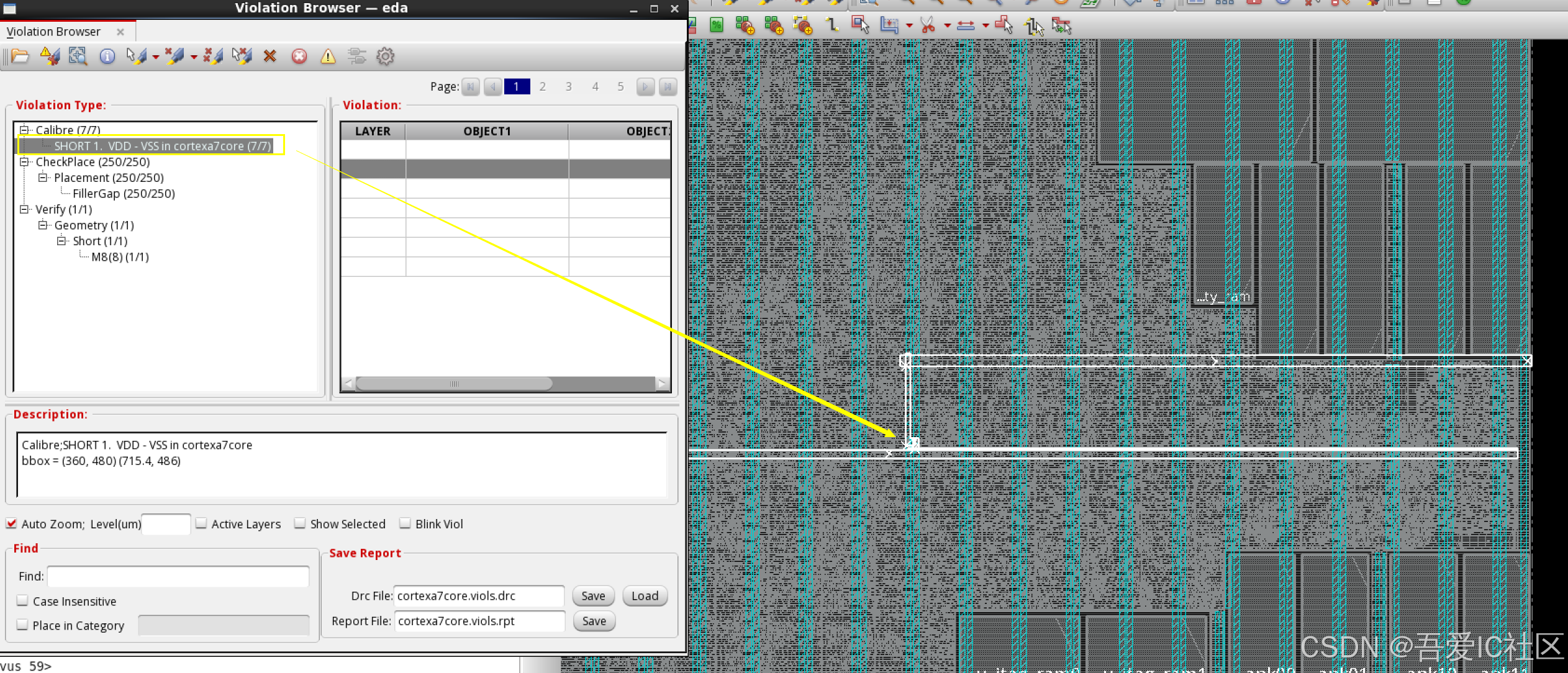Click the zoom-to-violation magnifier icon
Image resolution: width=1568 pixels, height=673 pixels.
(78, 56)
